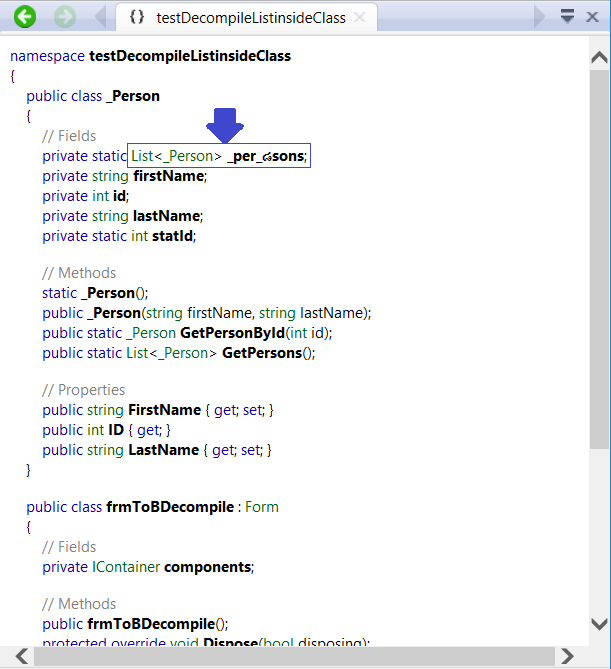Open the firstName field link
611x669 pixels.
(x=169, y=176)
